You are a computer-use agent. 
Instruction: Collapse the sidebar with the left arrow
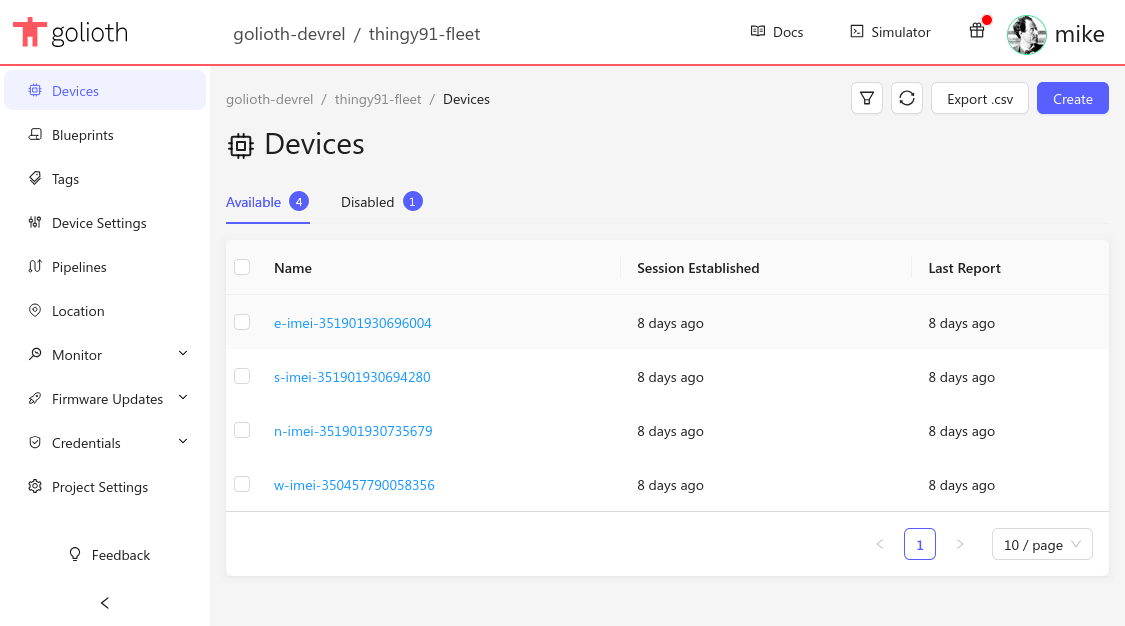105,603
